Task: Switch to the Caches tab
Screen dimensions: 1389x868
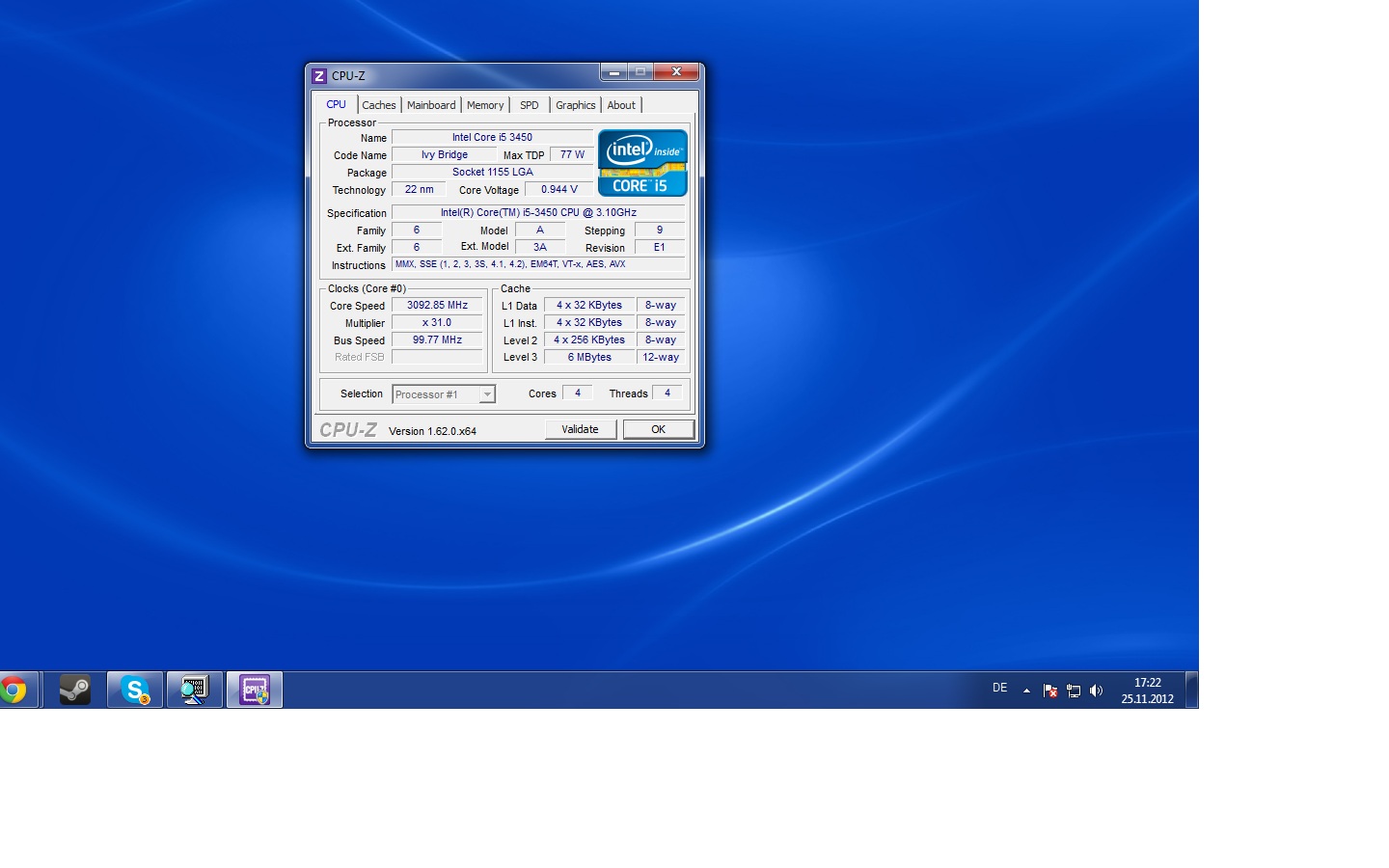Action: [x=379, y=105]
